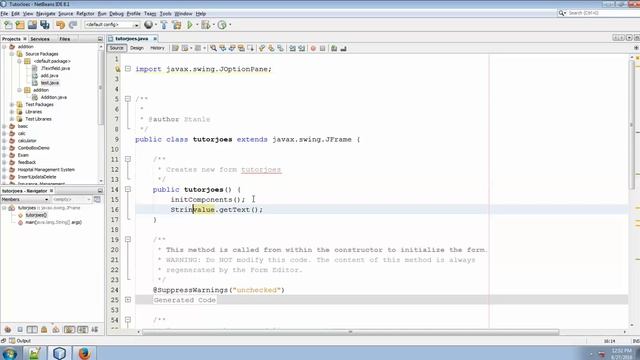
Task: Click the Clean and Build Project icon
Action: point(177,25)
